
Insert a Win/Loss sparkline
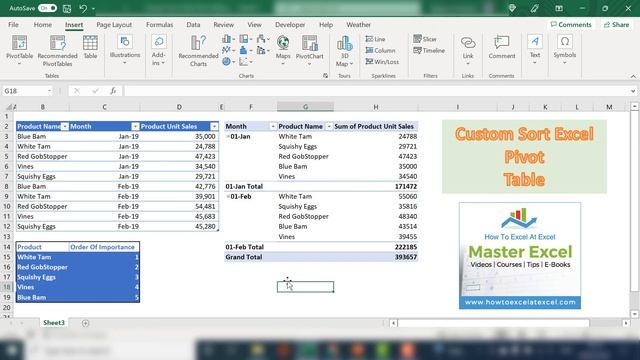tap(382, 62)
